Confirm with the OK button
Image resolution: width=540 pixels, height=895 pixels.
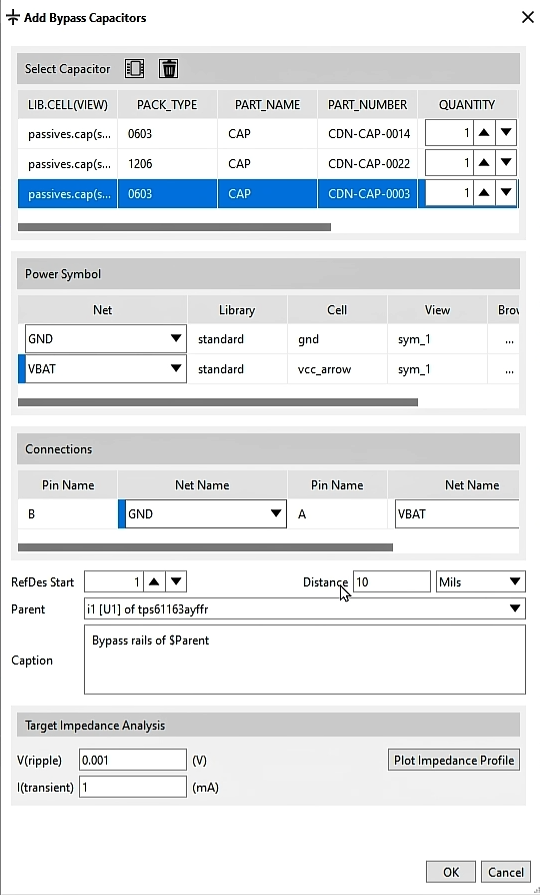(x=450, y=872)
